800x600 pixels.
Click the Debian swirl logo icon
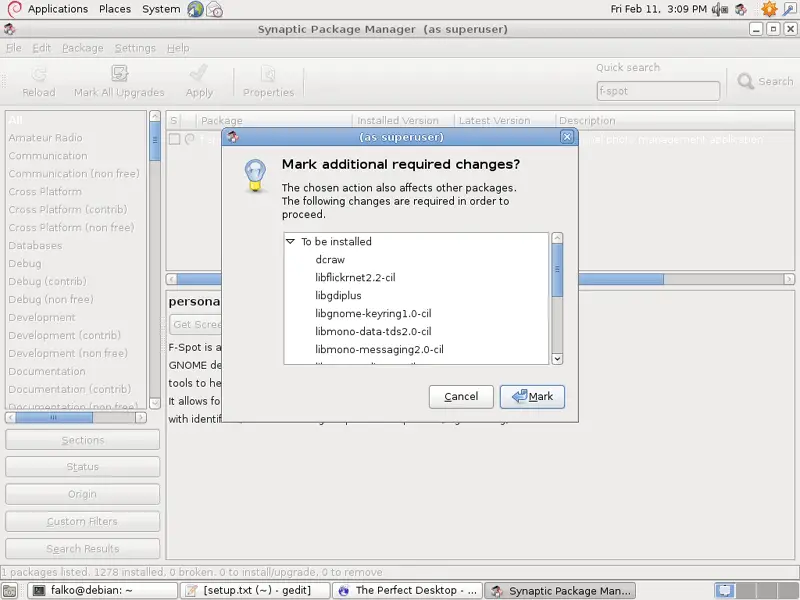coord(14,9)
